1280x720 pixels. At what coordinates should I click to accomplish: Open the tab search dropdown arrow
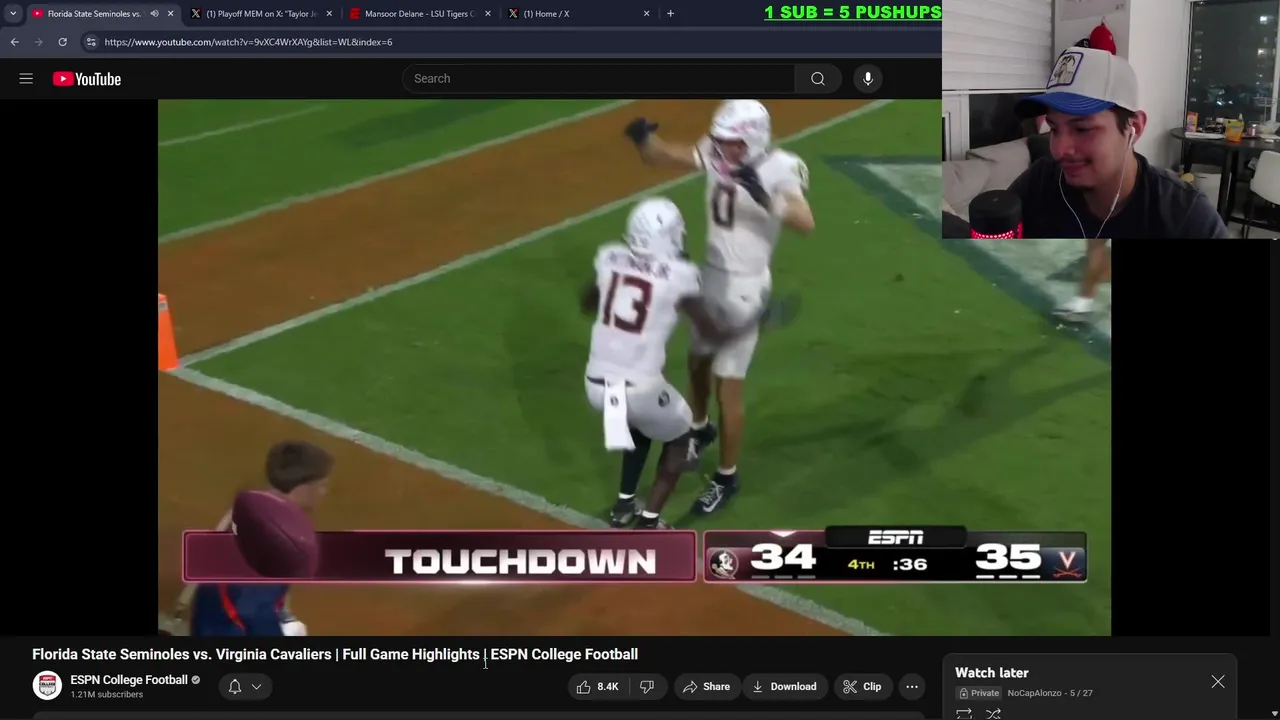click(x=12, y=14)
